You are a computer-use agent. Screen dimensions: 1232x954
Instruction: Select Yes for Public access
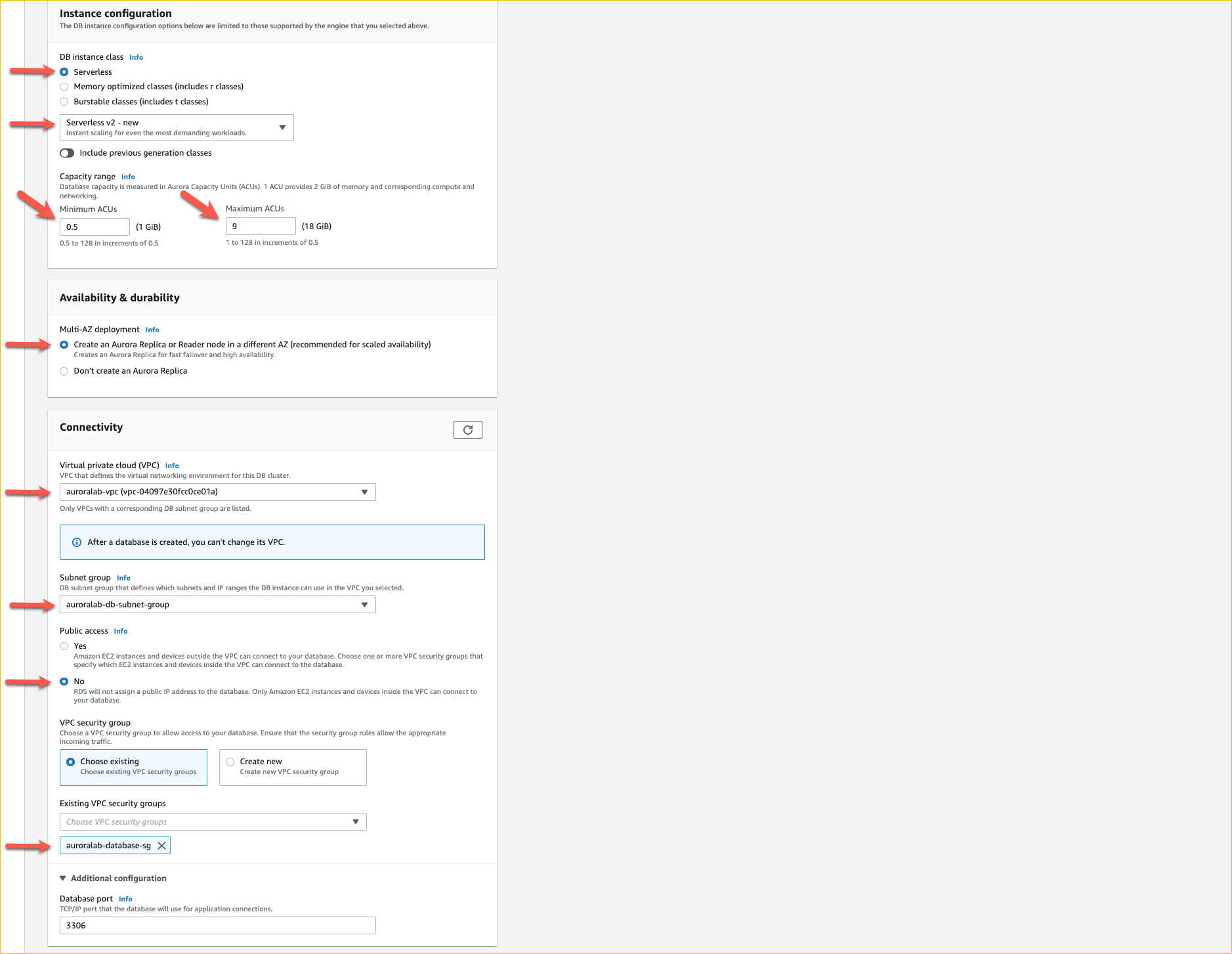pos(64,646)
